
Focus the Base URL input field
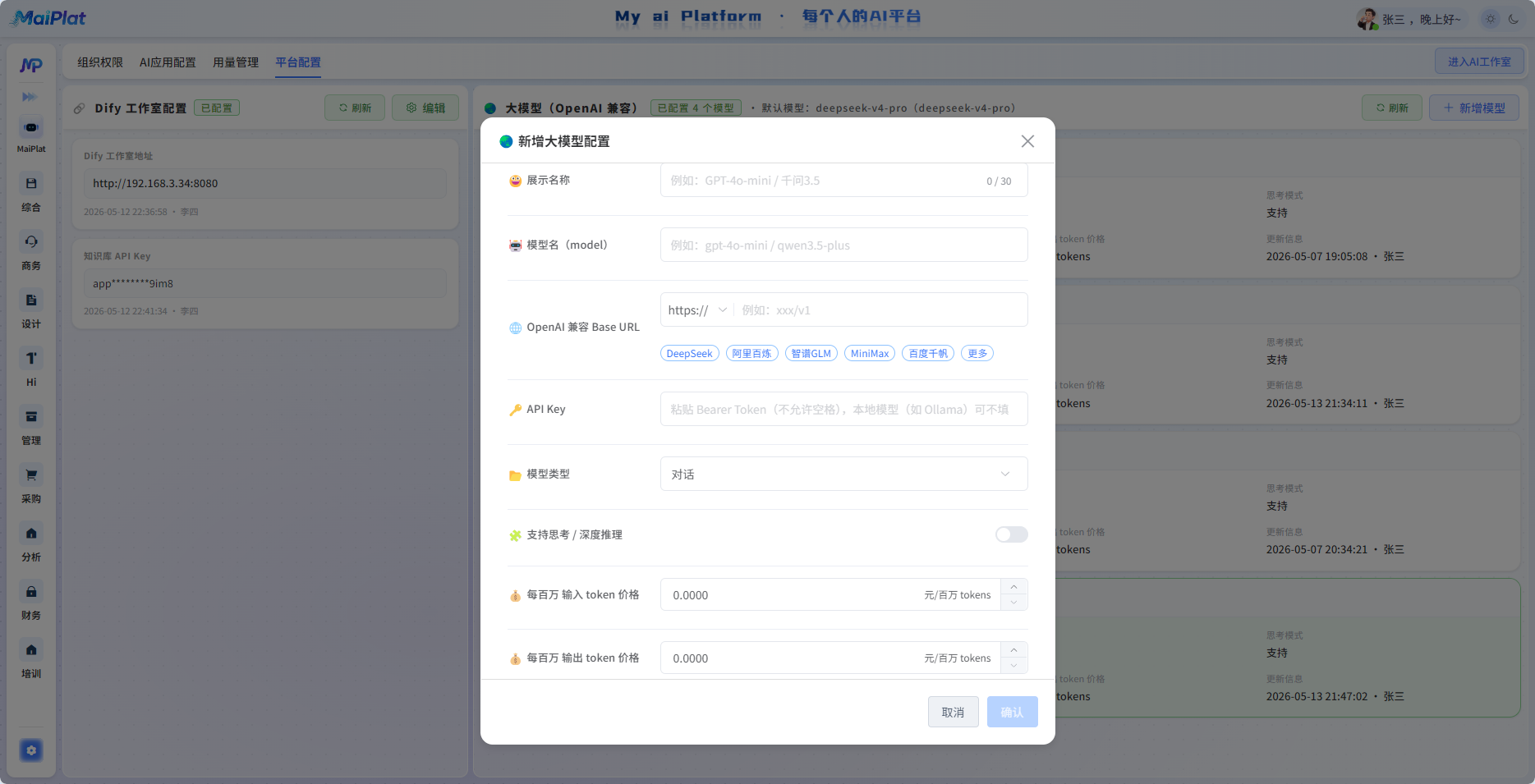(x=879, y=310)
